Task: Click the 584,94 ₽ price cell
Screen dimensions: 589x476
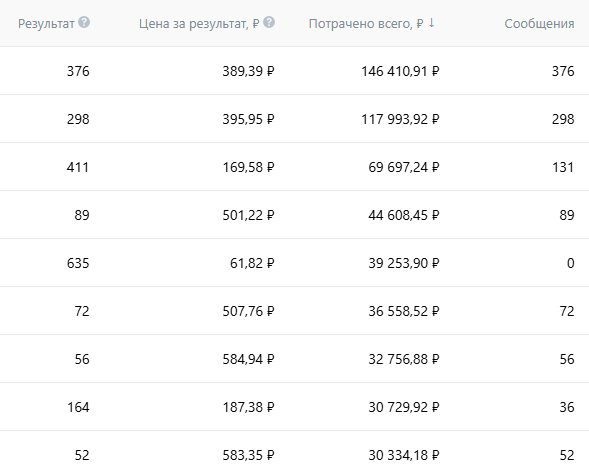Action: point(248,359)
